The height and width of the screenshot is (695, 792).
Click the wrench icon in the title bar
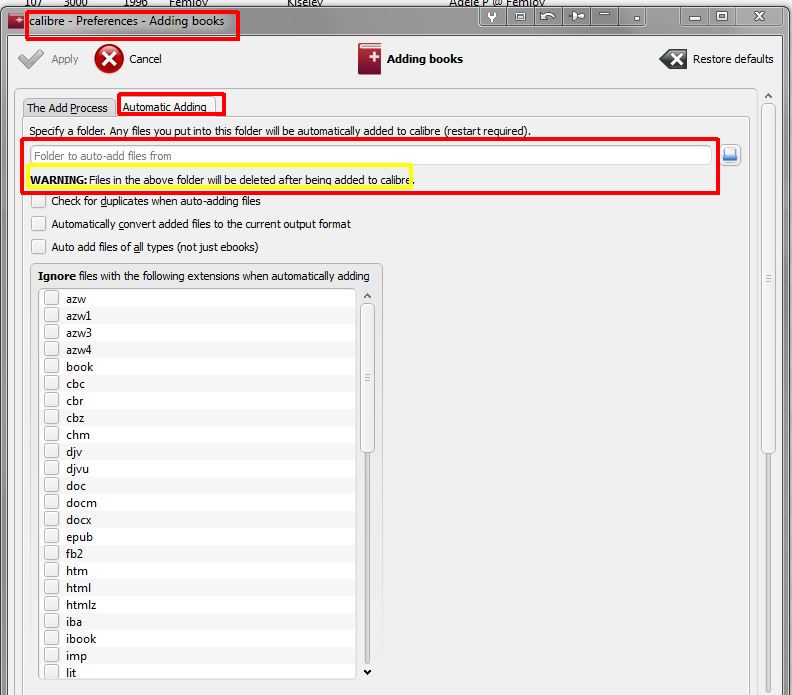pyautogui.click(x=491, y=17)
